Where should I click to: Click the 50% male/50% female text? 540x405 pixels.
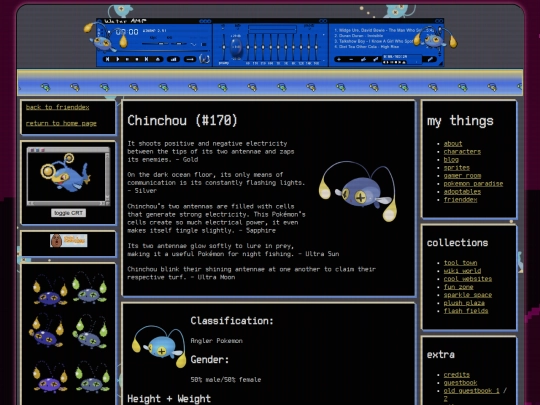[226, 380]
